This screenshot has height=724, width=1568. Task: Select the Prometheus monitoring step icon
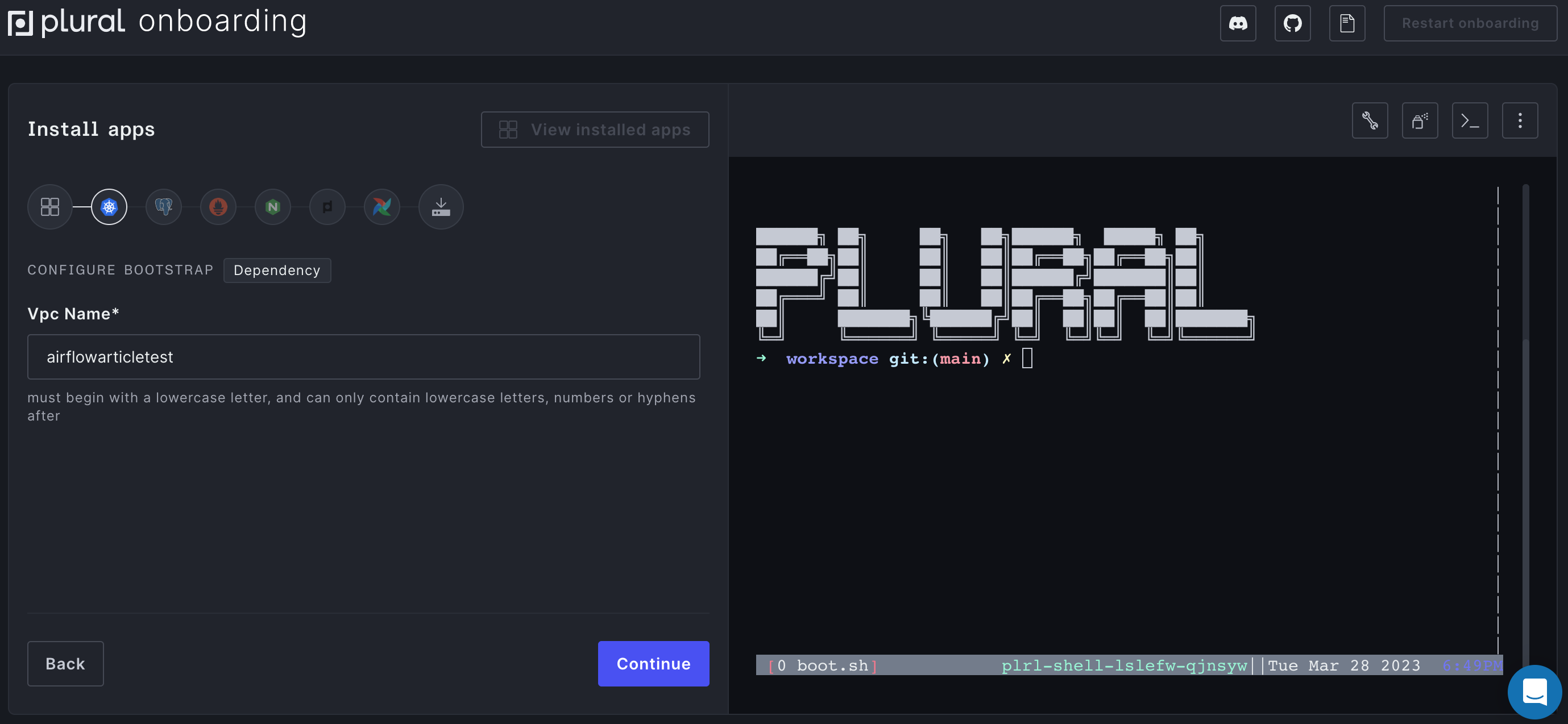point(218,207)
